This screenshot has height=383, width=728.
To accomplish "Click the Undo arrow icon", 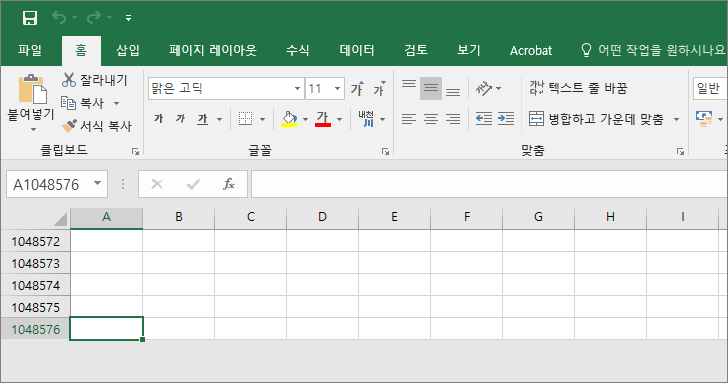I will pos(59,18).
